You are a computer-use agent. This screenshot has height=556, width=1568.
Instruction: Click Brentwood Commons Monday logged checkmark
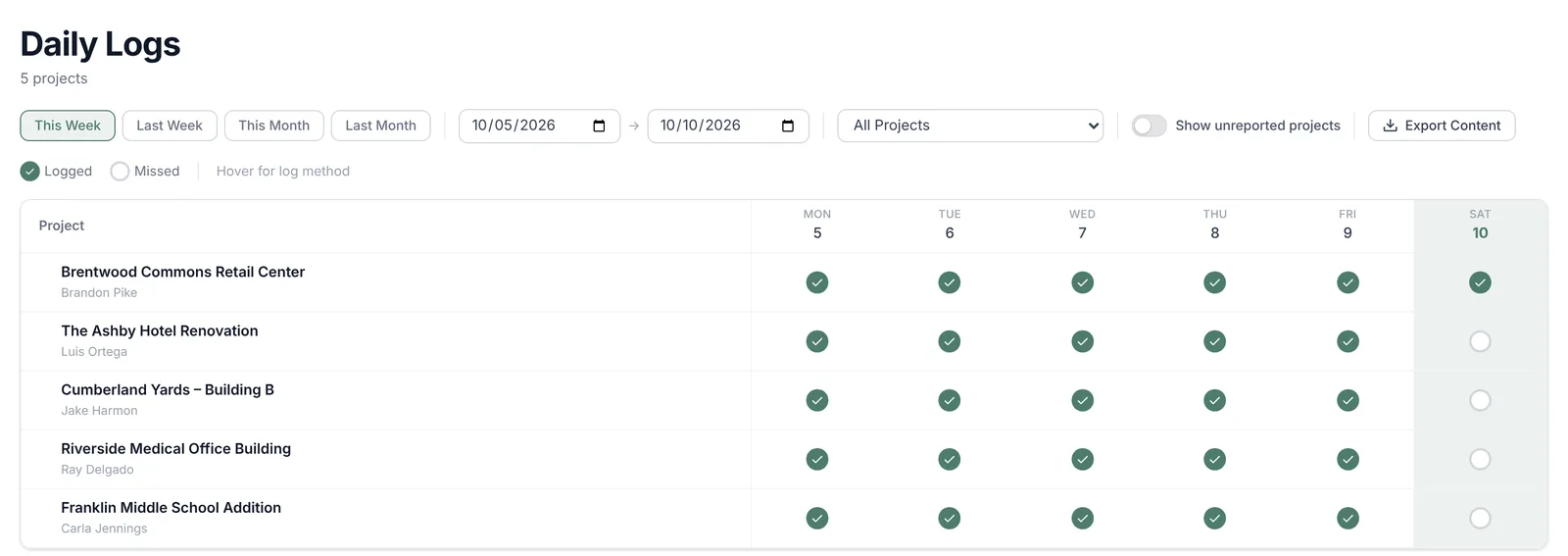(x=817, y=282)
